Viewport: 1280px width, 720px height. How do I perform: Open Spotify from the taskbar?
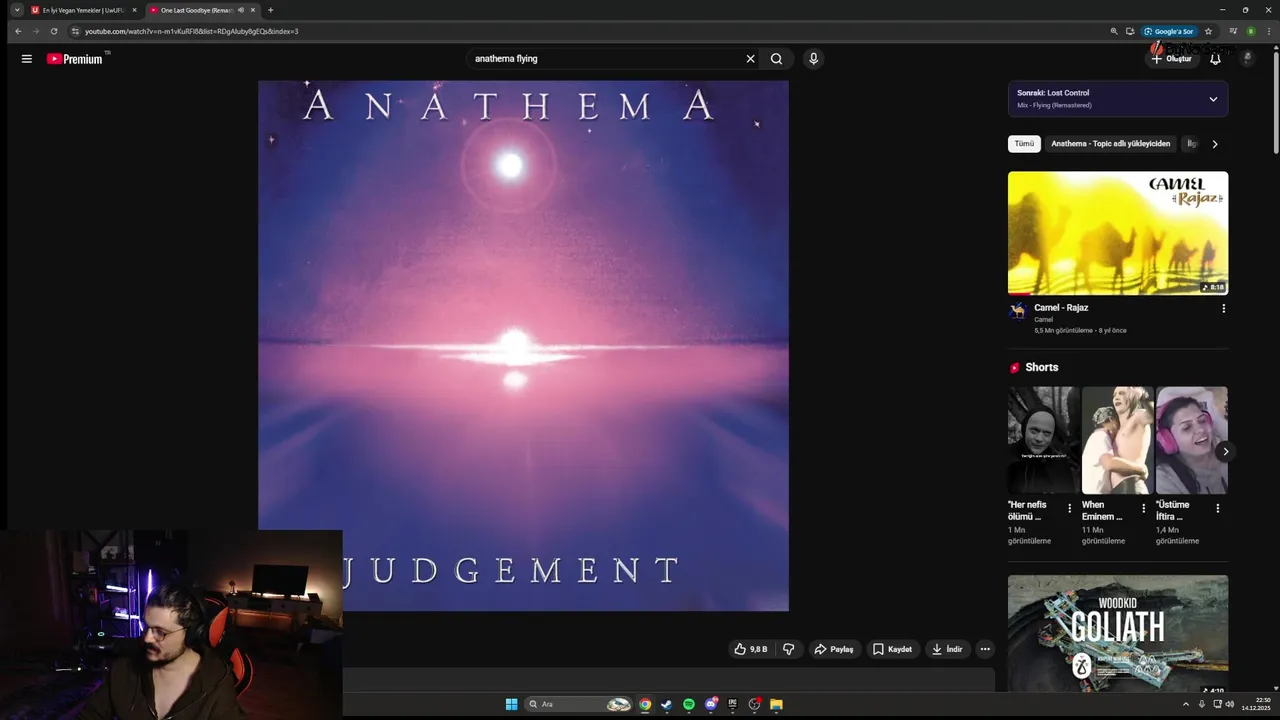point(688,704)
